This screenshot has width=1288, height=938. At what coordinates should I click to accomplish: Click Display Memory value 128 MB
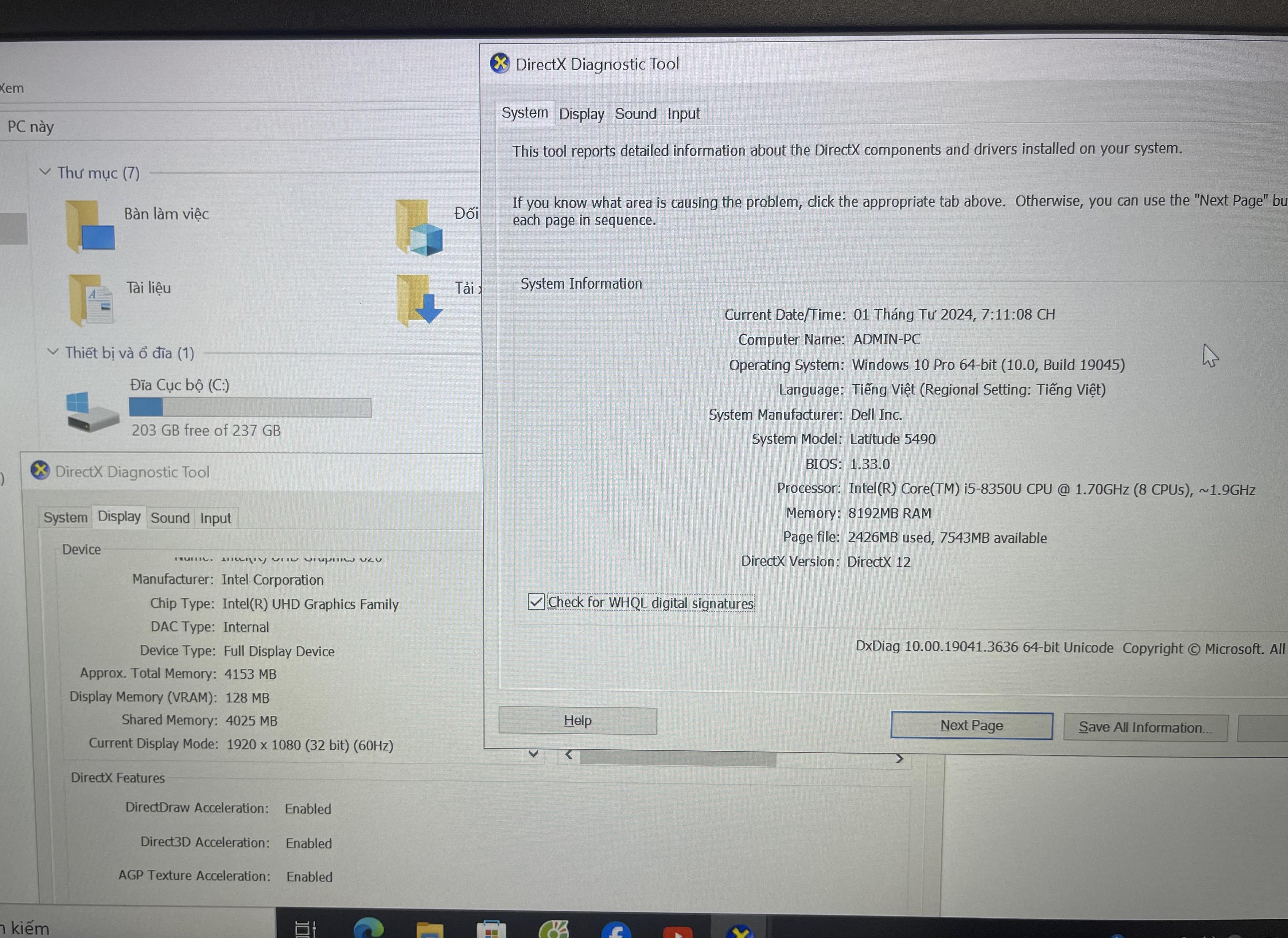248,697
